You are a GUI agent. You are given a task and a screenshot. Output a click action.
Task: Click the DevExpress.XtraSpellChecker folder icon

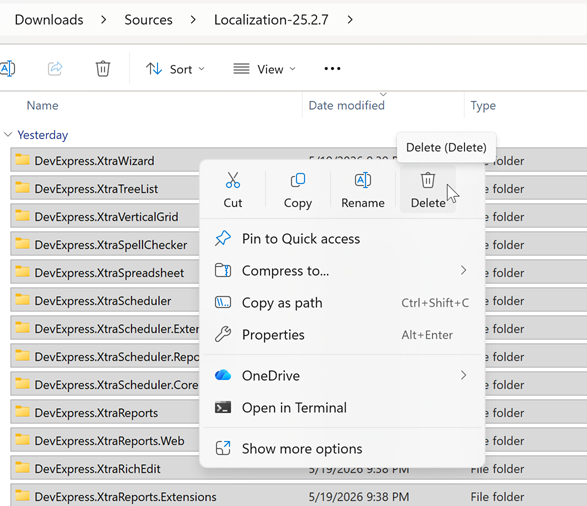tap(22, 244)
